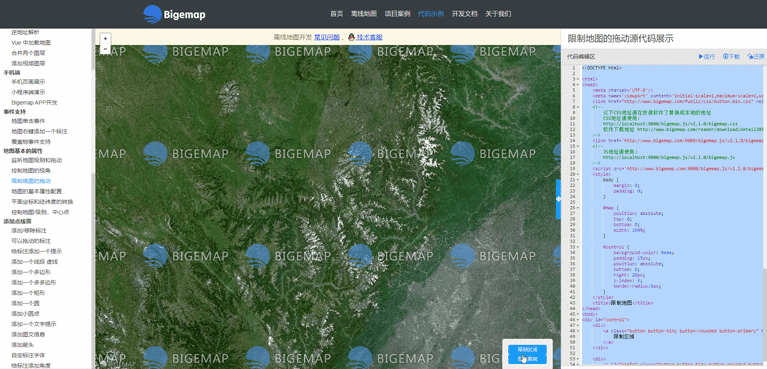Zoom out the map with minus button
Screen dimensions: 767x369
(105, 49)
